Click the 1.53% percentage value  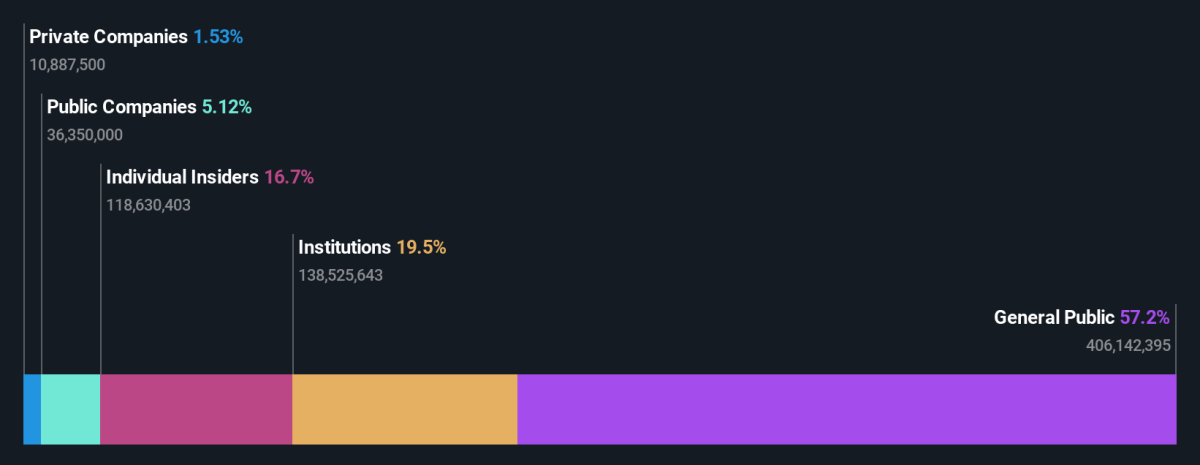[x=218, y=37]
